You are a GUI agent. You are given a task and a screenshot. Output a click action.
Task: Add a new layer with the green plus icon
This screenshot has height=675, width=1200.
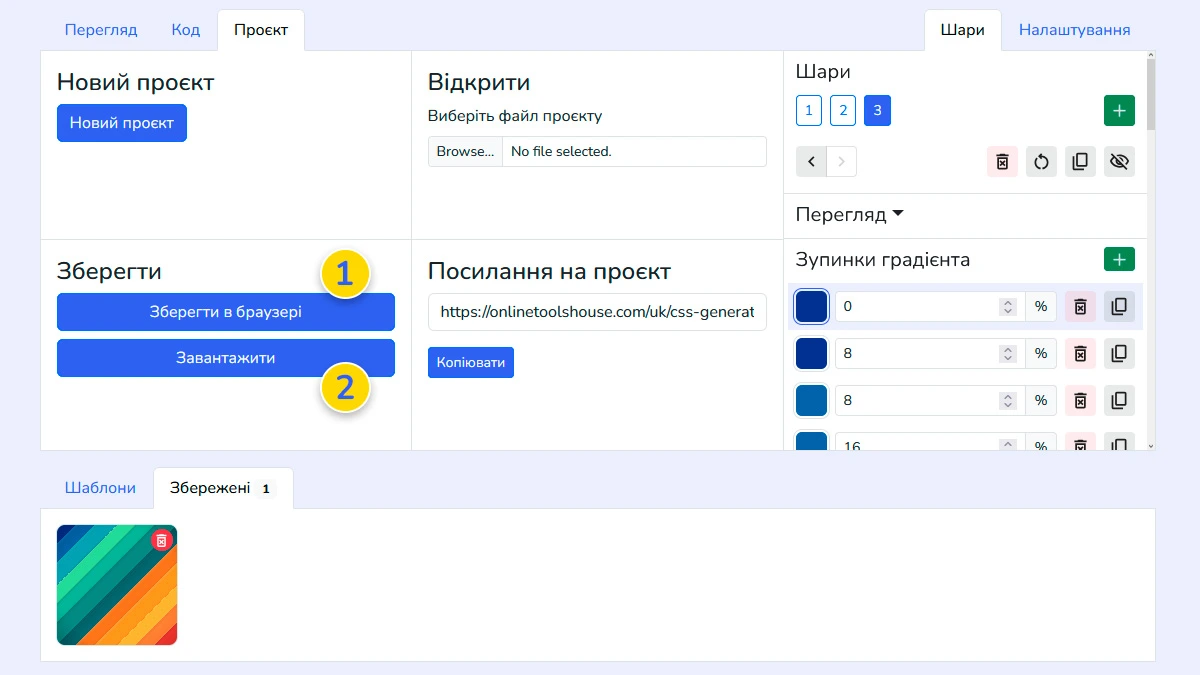tap(1119, 110)
